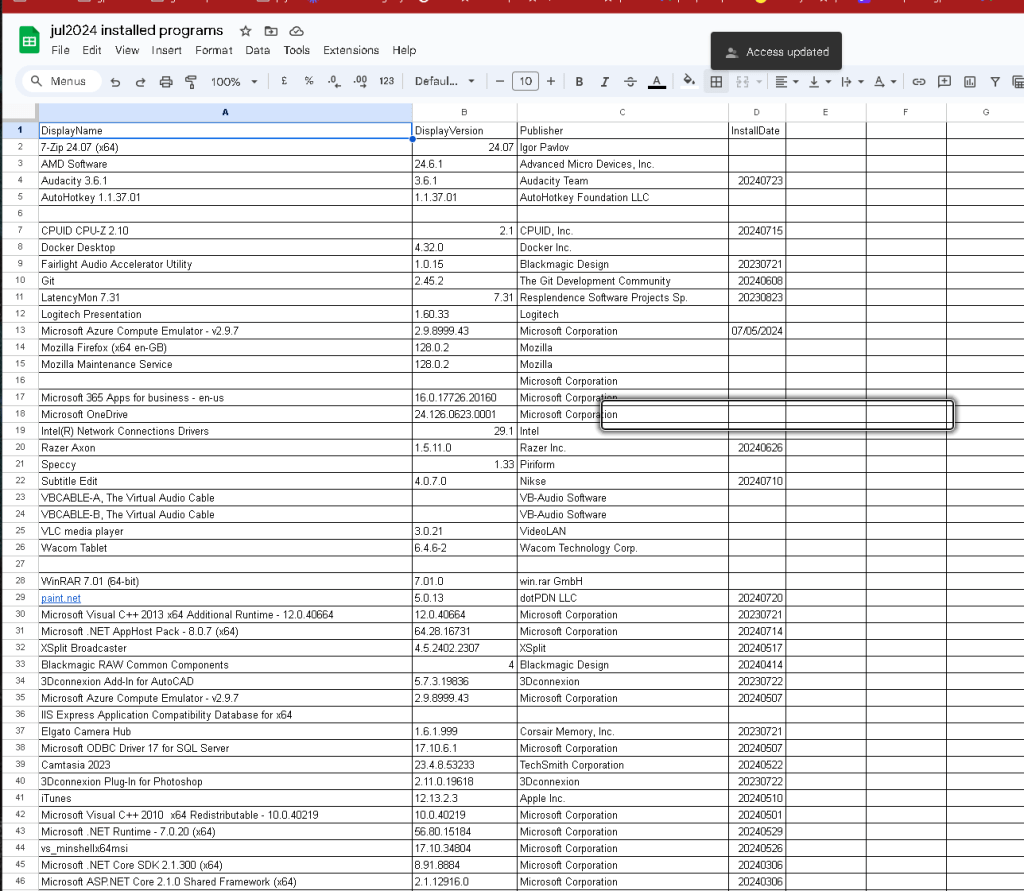Toggle italic formatting
This screenshot has width=1024, height=891.
pyautogui.click(x=605, y=82)
